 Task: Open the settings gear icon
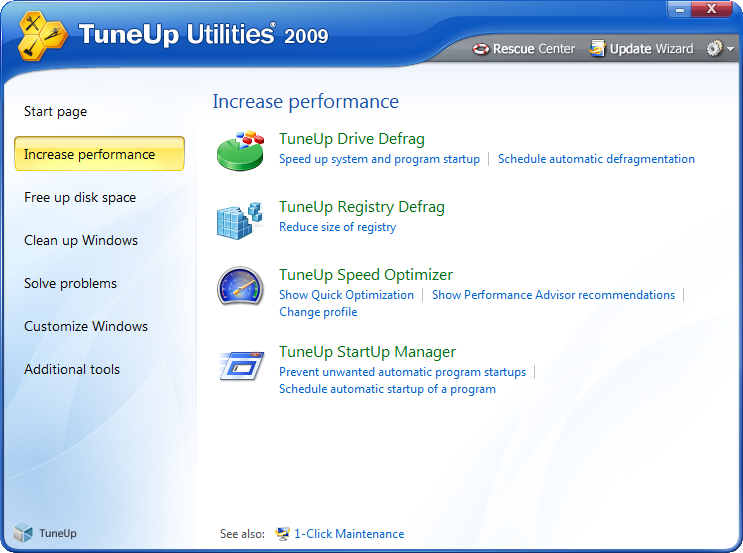pos(714,48)
